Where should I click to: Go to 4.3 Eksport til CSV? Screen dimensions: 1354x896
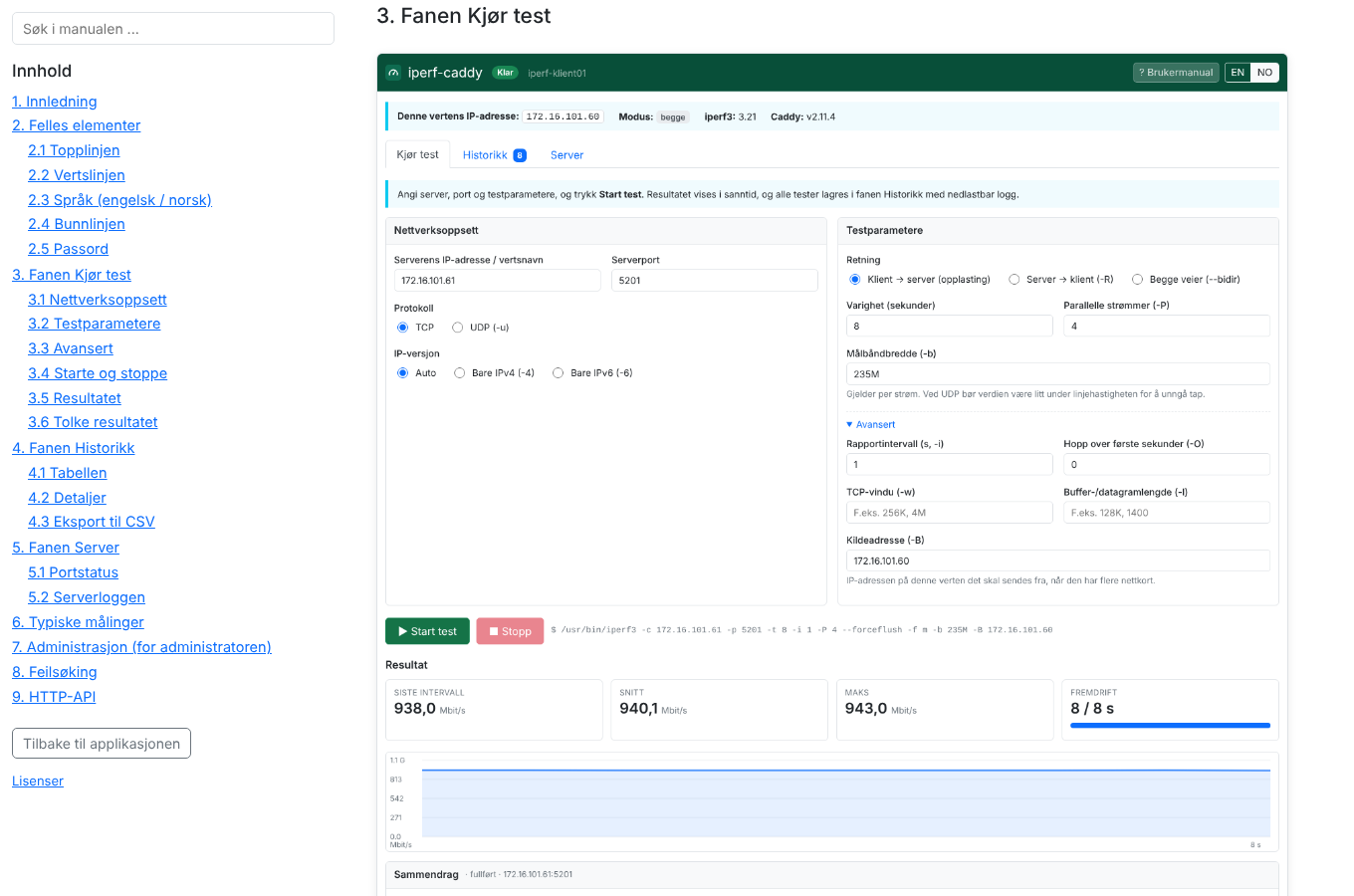pos(92,522)
